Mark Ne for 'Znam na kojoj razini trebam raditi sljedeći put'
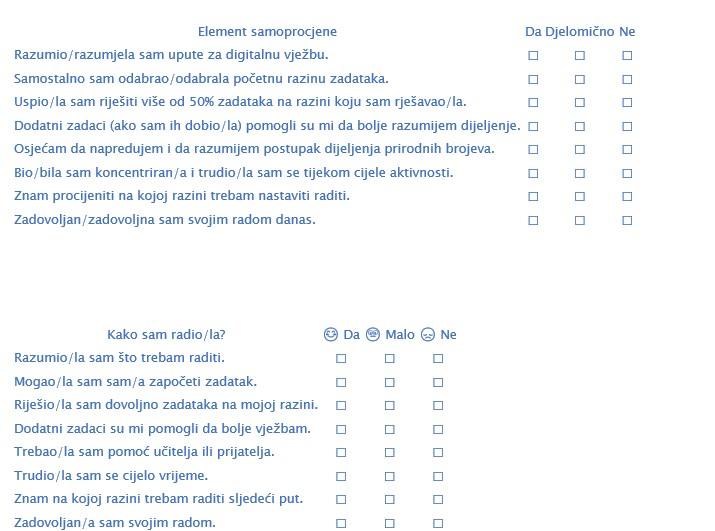715x531 pixels. [x=438, y=499]
